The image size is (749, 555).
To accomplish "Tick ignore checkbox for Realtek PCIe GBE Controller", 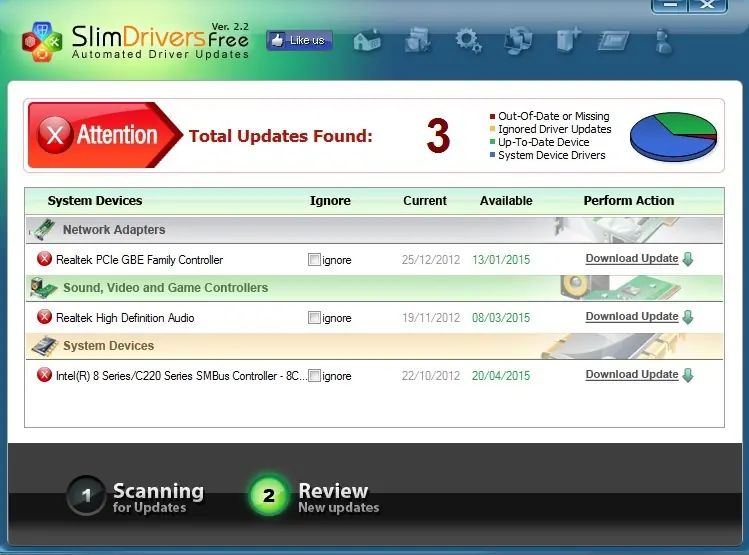I will coord(314,259).
